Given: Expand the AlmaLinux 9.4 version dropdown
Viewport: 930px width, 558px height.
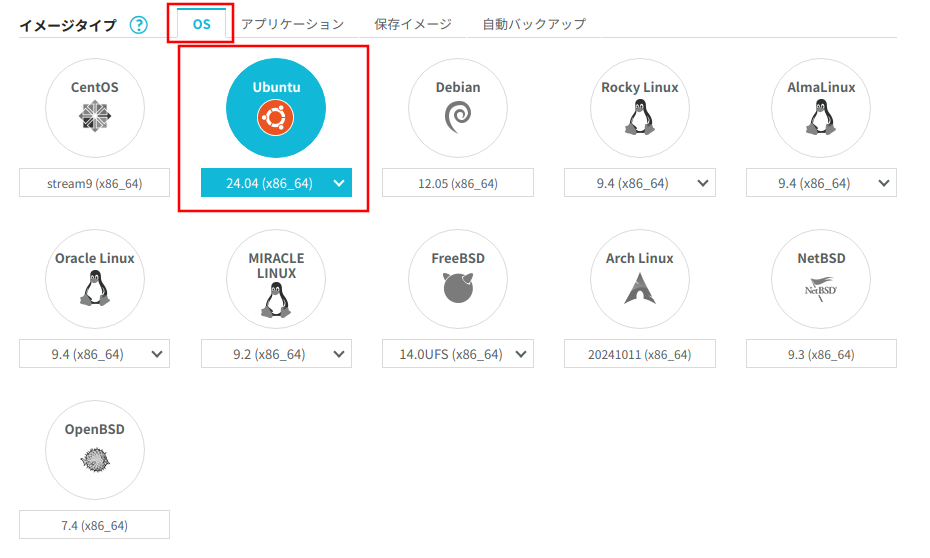Looking at the screenshot, I should 821,183.
